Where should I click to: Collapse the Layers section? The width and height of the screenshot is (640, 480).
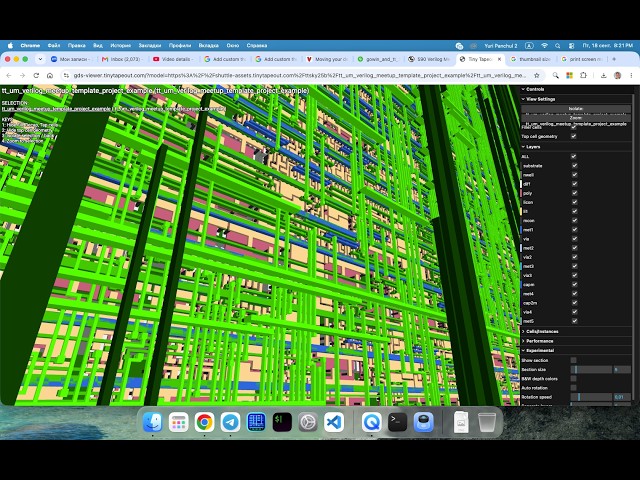click(577, 147)
